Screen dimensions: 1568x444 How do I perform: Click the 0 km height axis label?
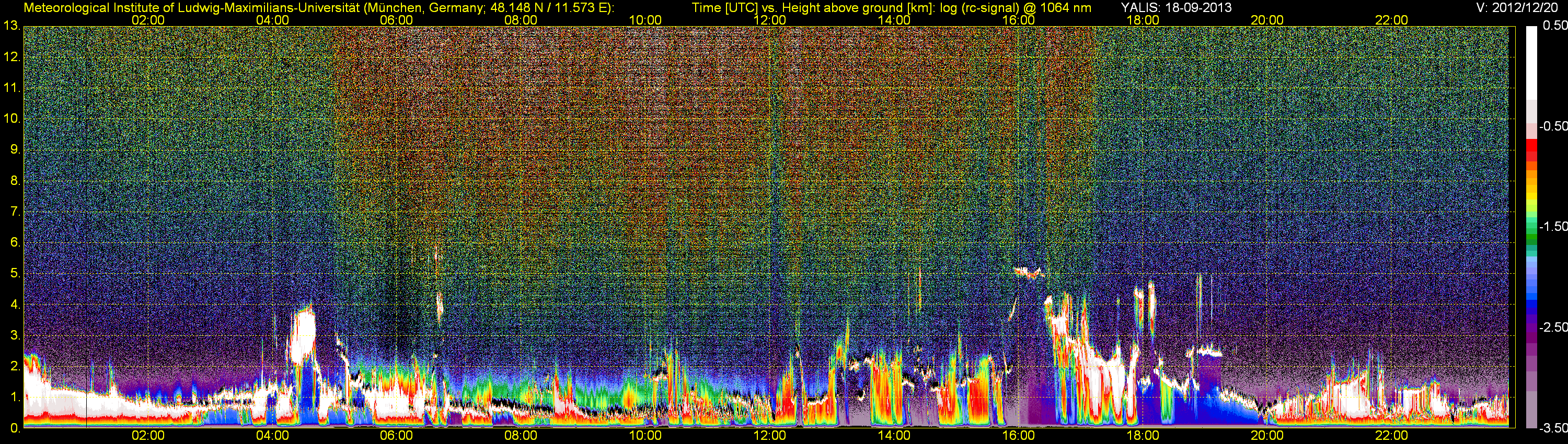point(15,428)
